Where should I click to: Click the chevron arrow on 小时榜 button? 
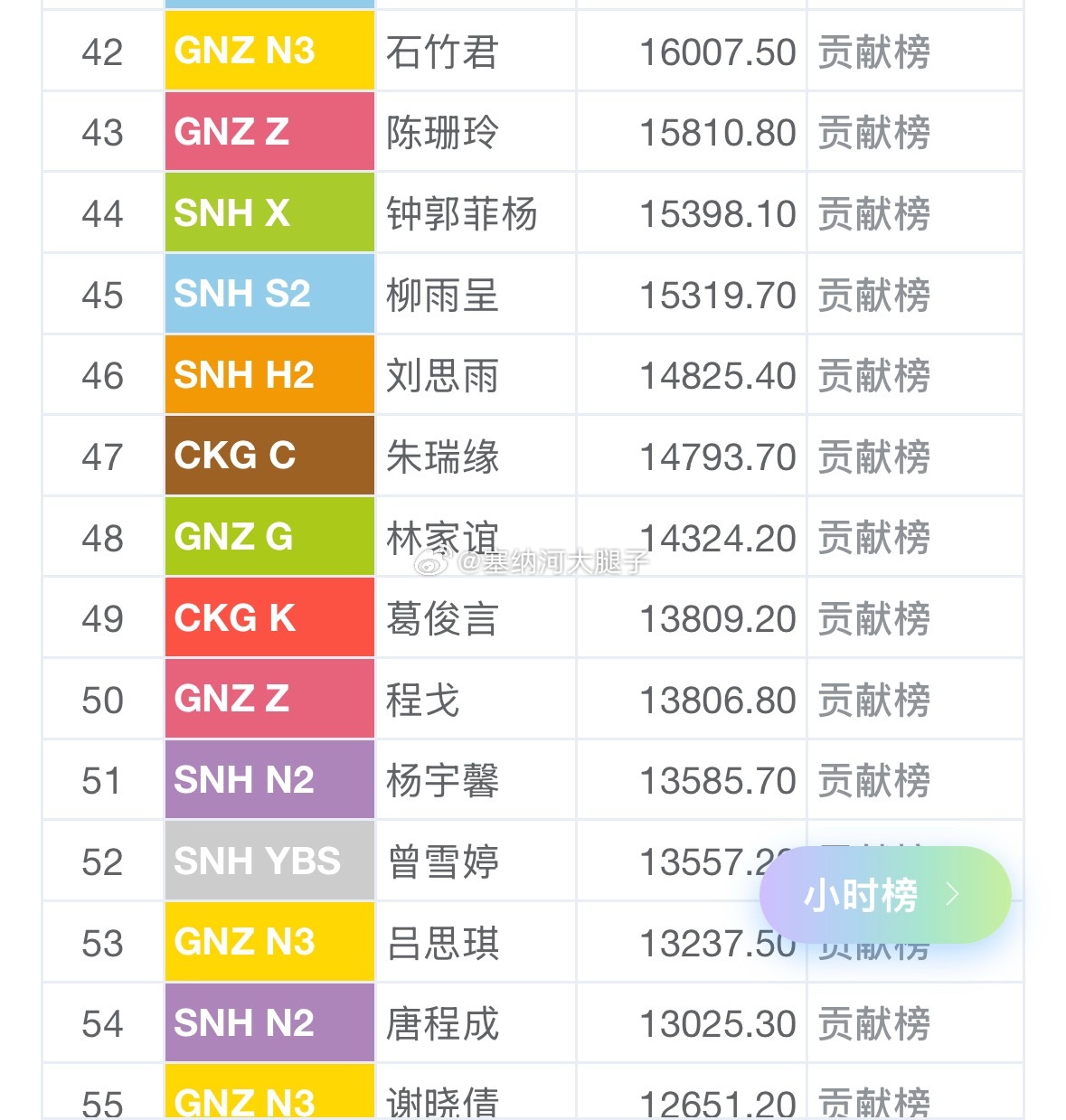click(952, 895)
